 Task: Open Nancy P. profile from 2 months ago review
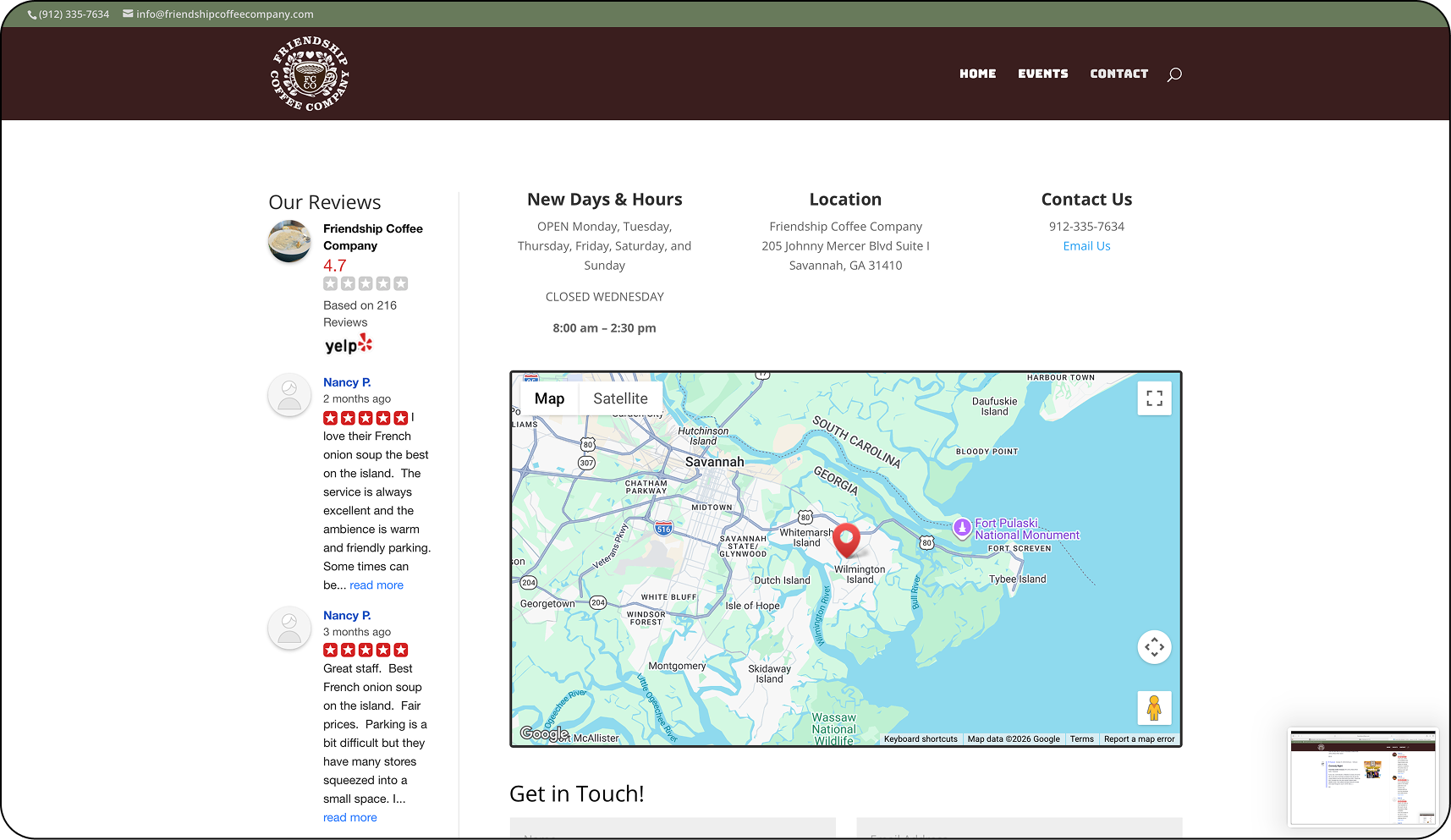click(347, 382)
